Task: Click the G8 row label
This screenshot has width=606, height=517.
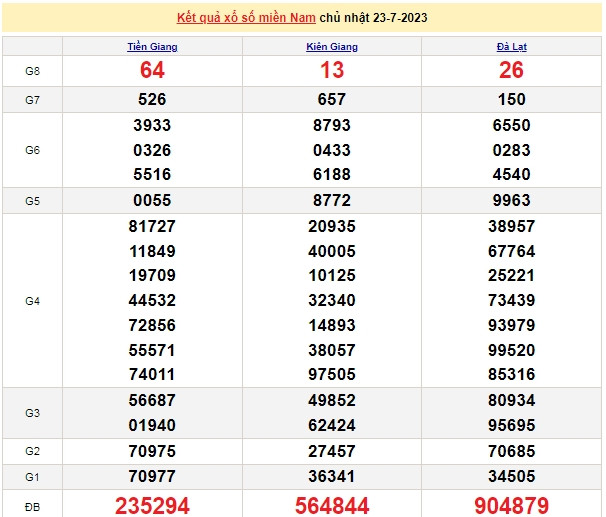Action: [x=31, y=71]
